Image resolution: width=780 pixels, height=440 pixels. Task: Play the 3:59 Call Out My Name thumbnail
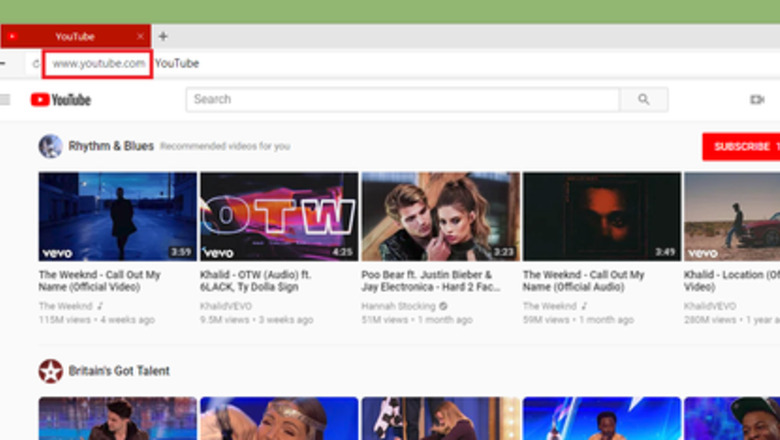tap(118, 216)
